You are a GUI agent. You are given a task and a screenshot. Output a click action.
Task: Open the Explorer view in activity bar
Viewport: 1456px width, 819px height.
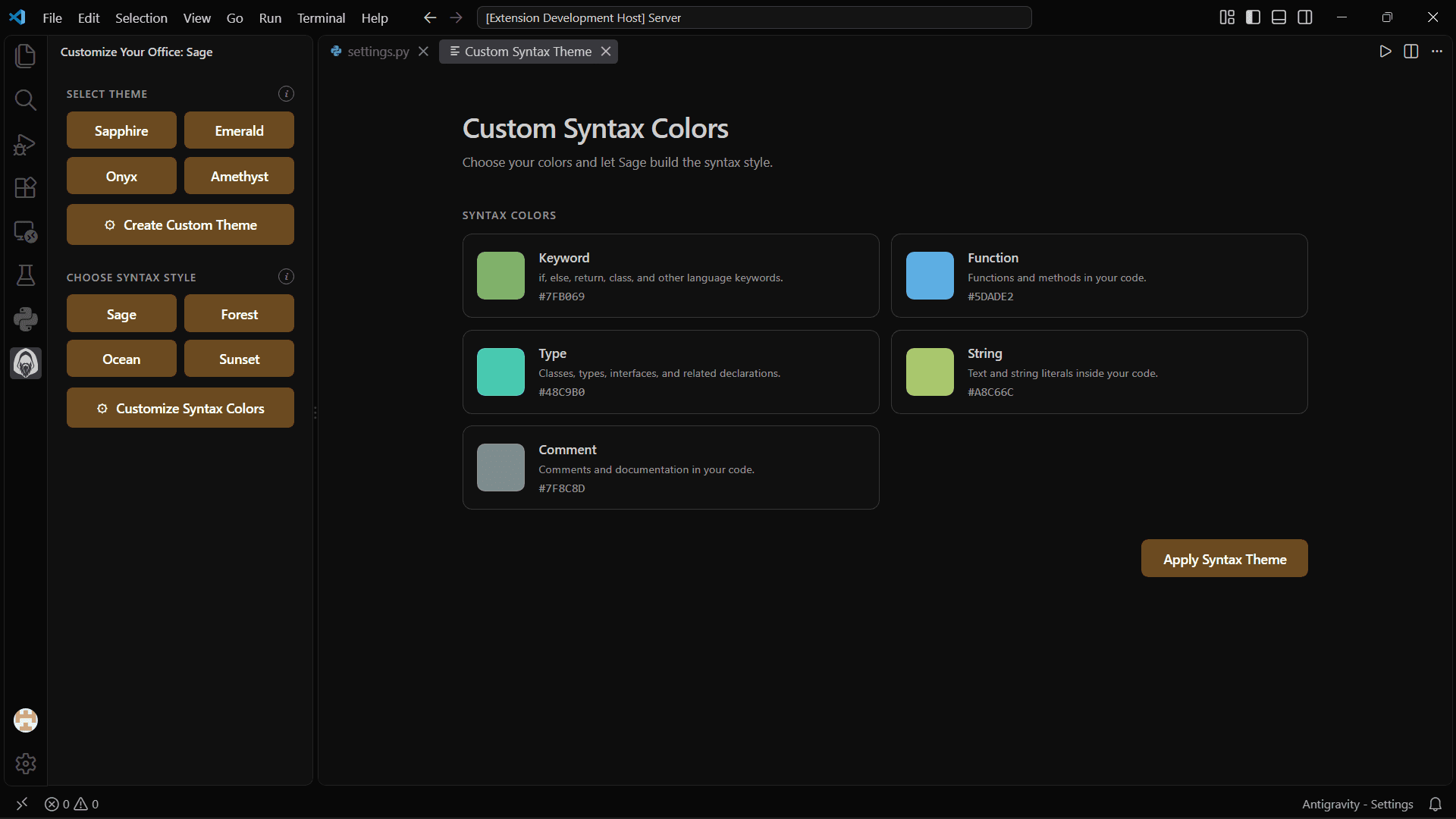click(26, 55)
